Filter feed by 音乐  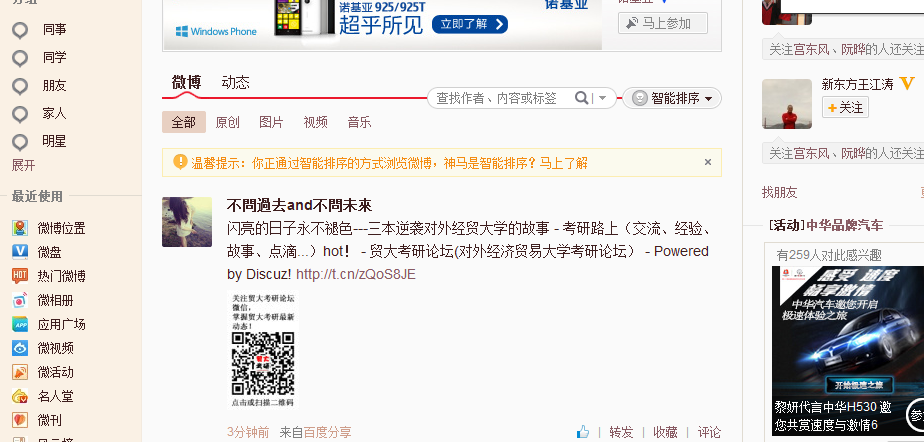coord(359,122)
